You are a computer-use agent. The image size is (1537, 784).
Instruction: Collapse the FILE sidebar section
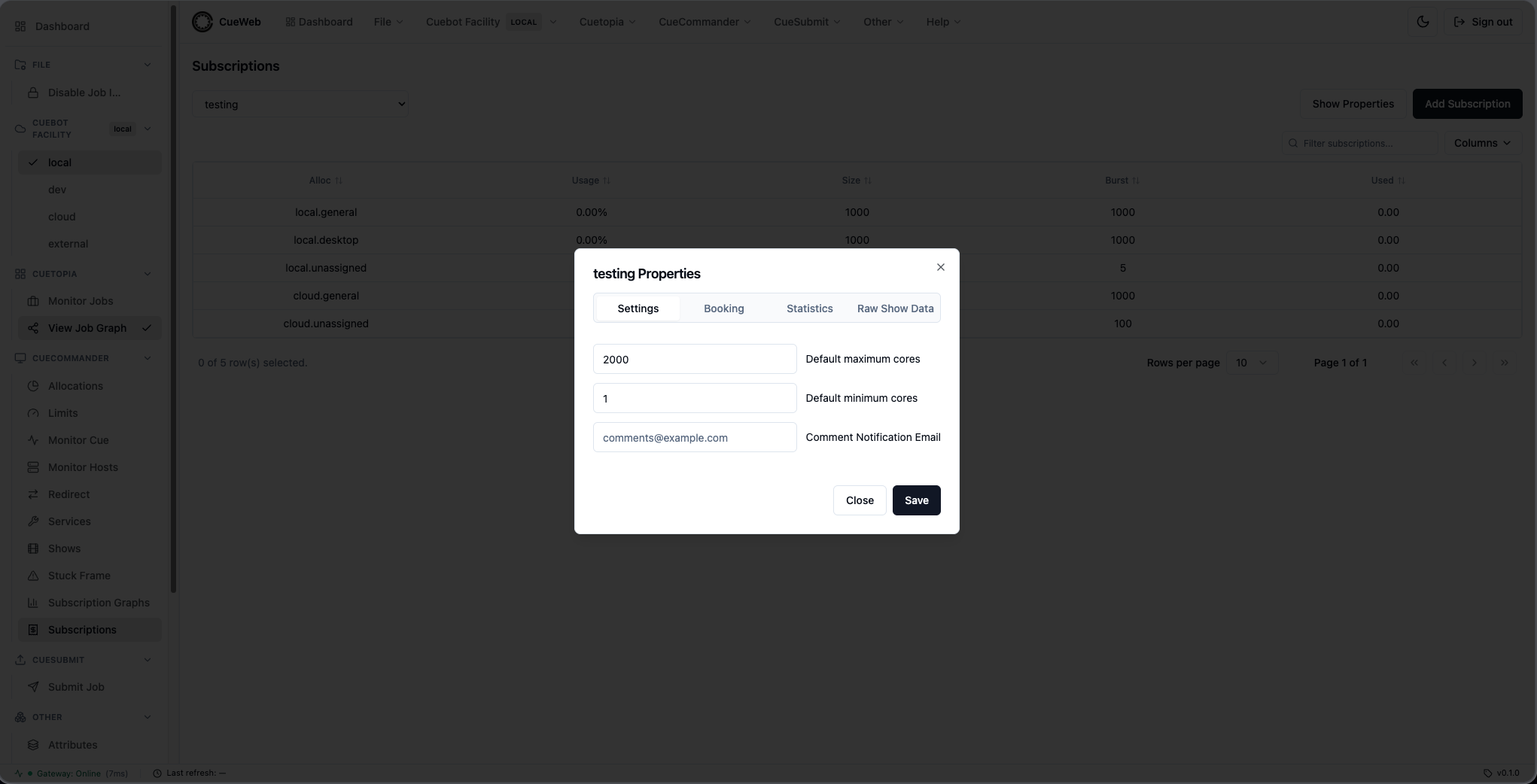coord(148,65)
